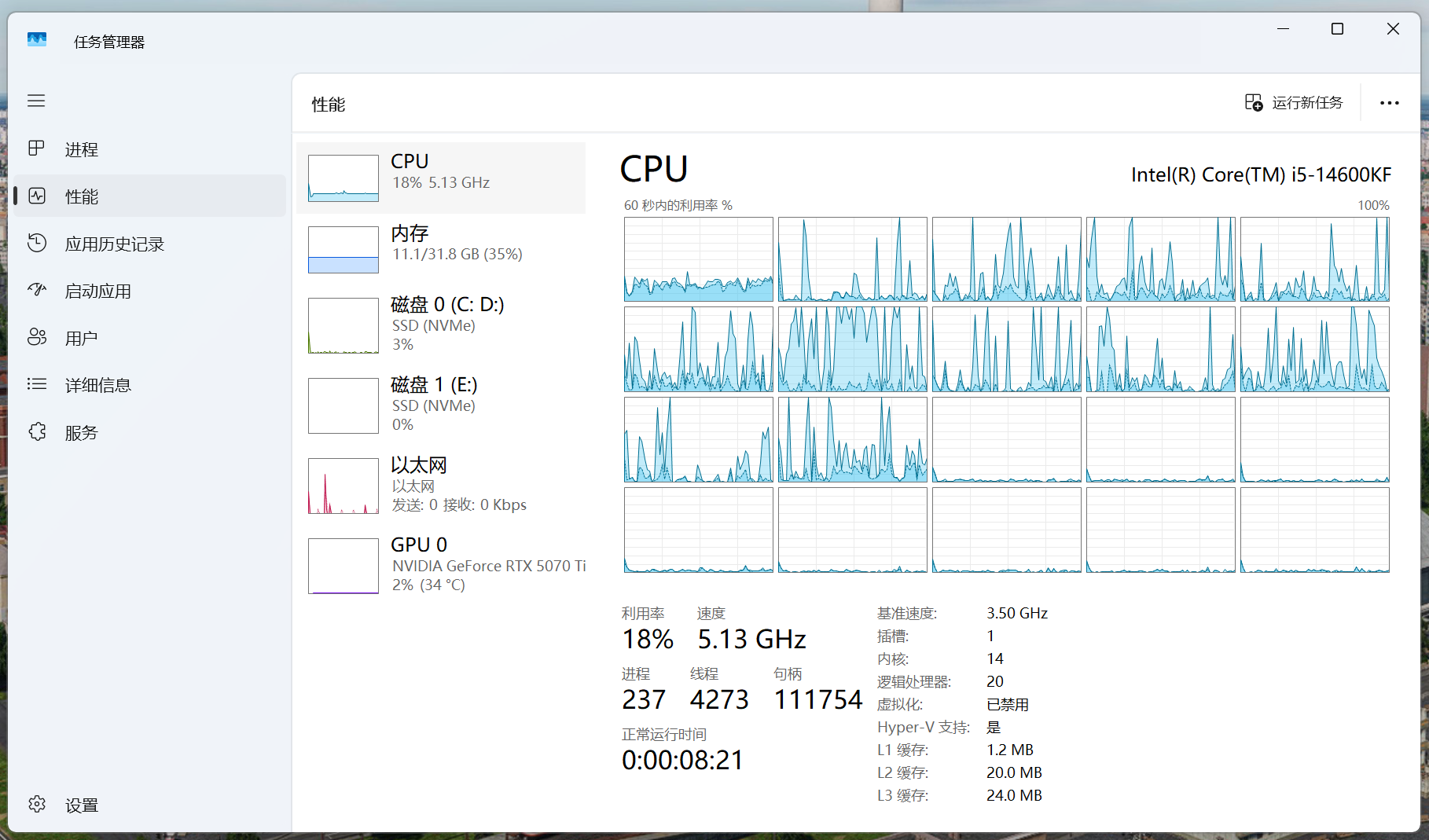The height and width of the screenshot is (840, 1429).
Task: Click the 利用率 18% value
Action: coord(648,639)
